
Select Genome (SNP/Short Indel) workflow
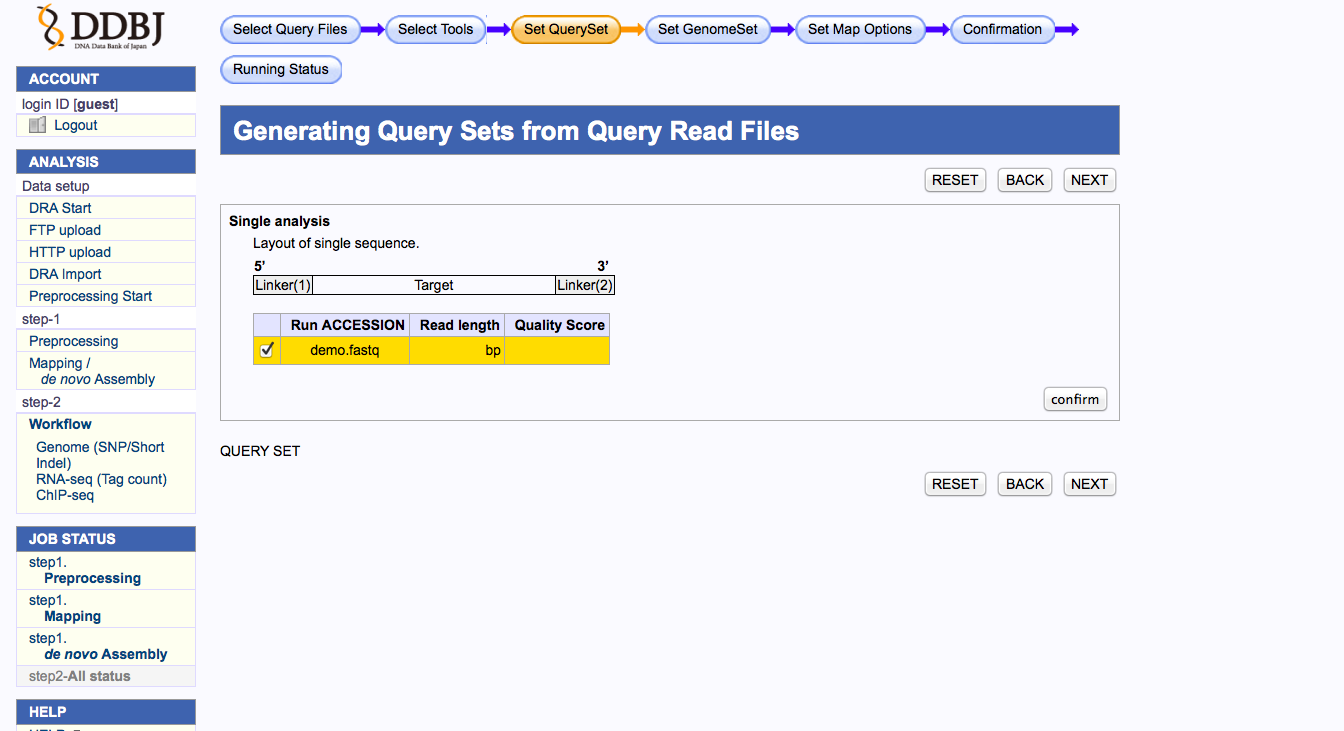pos(100,455)
